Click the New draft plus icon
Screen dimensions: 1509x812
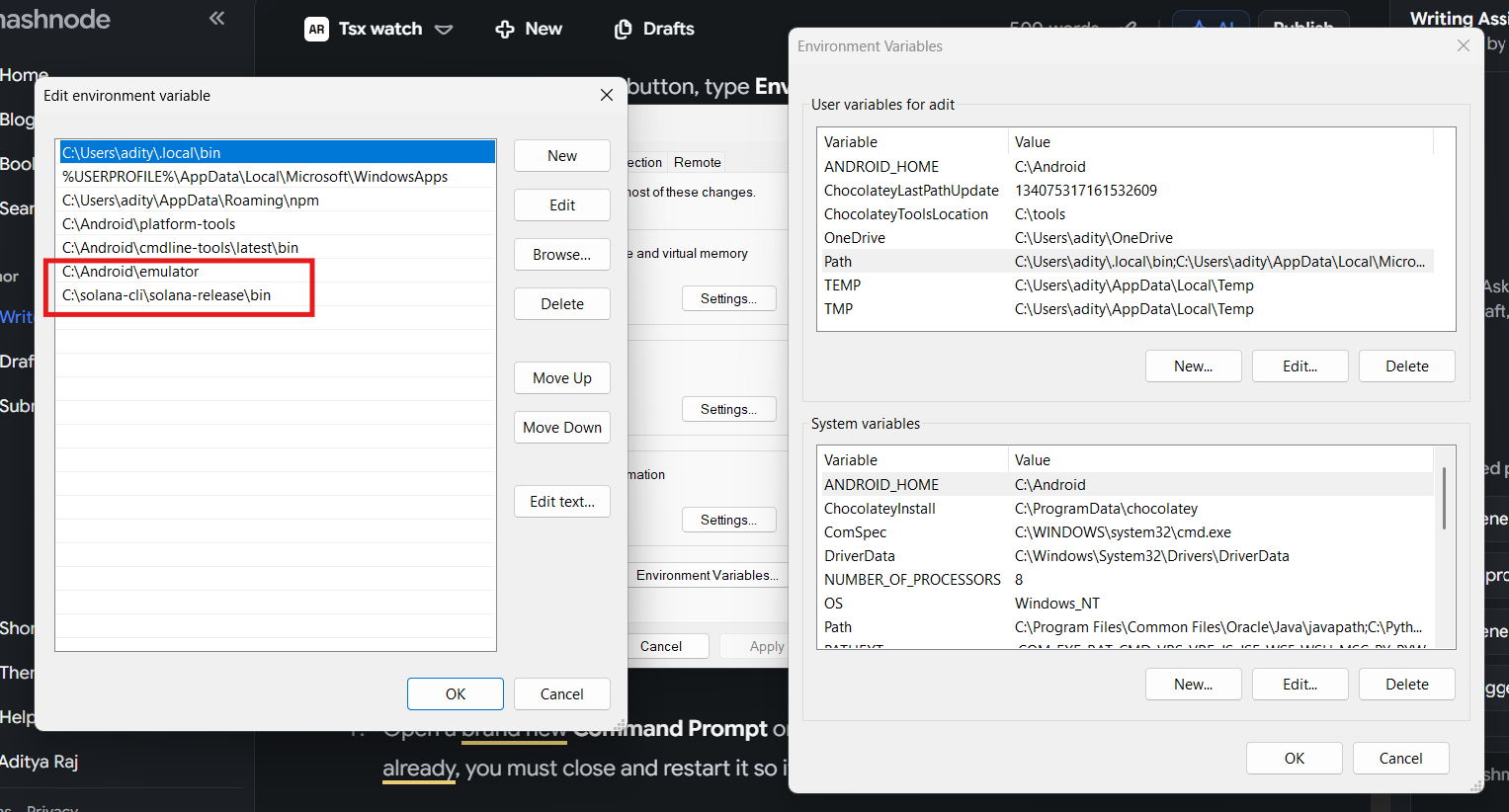pyautogui.click(x=505, y=29)
